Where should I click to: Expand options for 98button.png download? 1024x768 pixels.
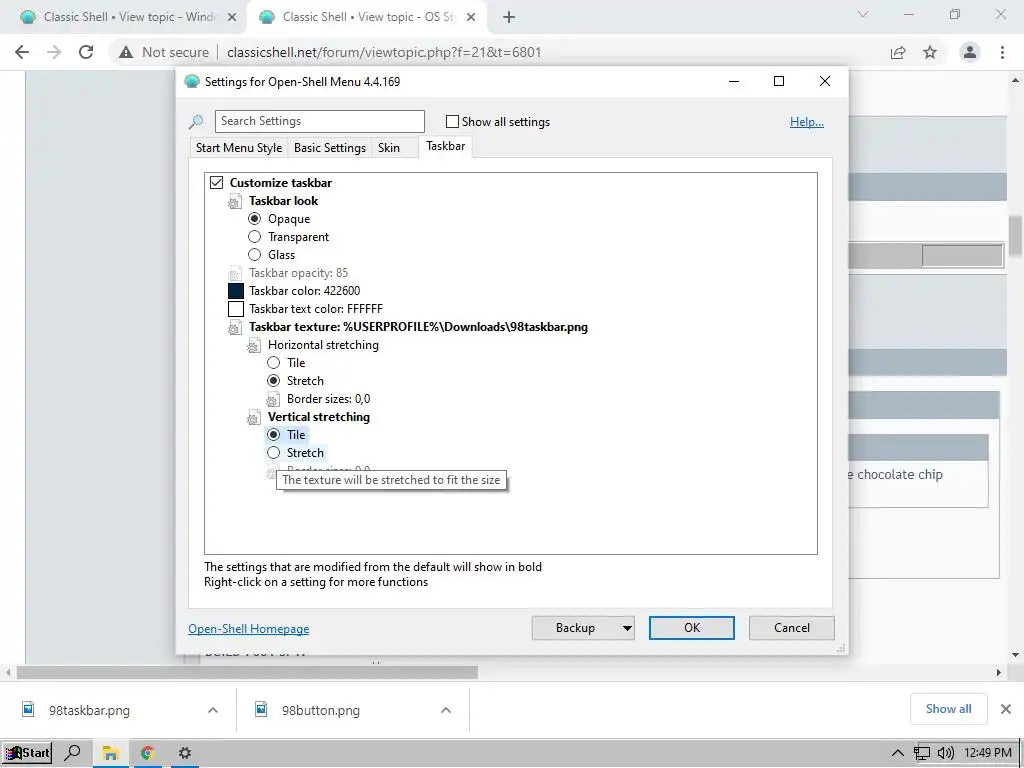446,710
